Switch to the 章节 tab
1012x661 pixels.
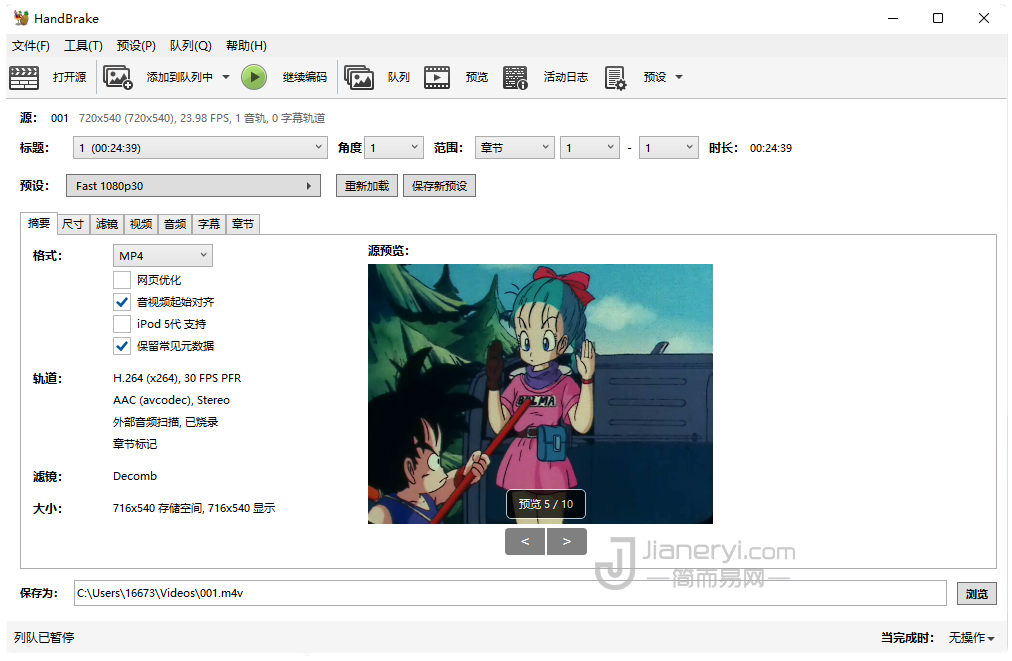tap(243, 224)
